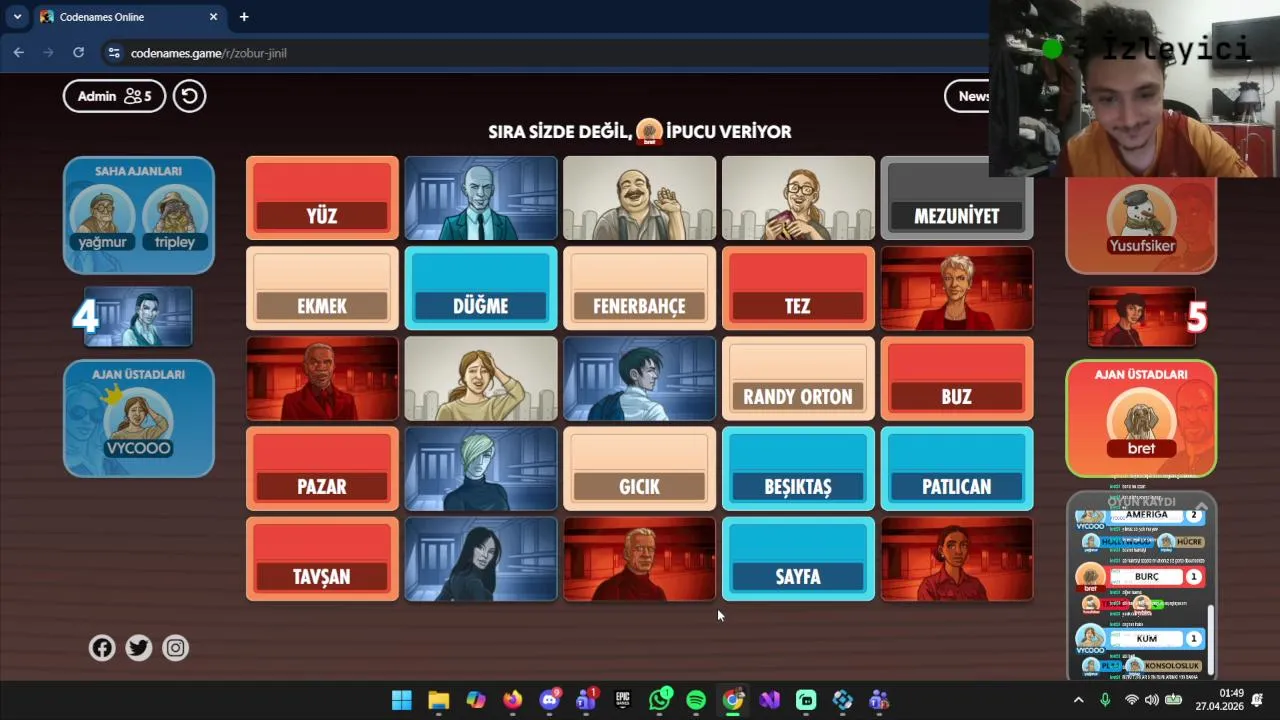This screenshot has width=1280, height=720.
Task: Open Admin players dropdown
Action: [x=114, y=96]
